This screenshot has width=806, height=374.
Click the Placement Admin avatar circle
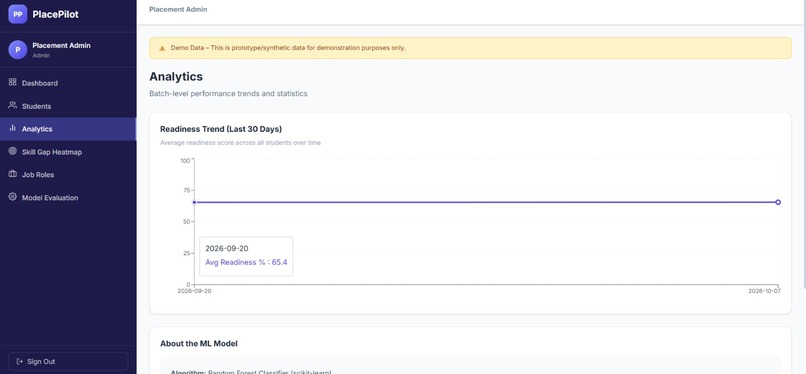[x=17, y=50]
